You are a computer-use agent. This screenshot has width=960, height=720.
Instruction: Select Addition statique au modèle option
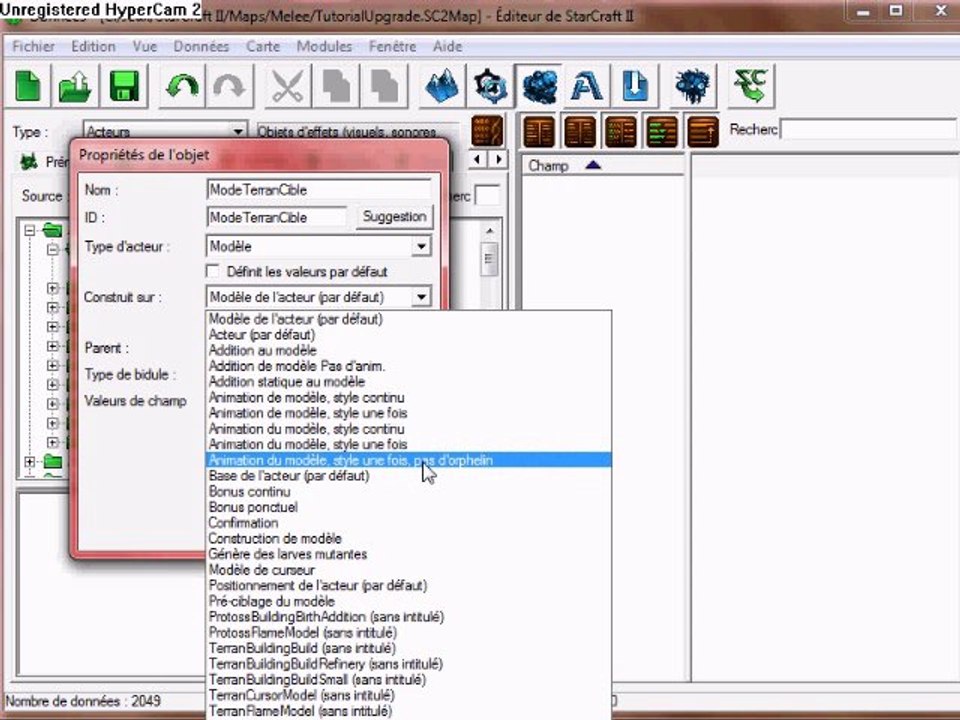(x=408, y=382)
